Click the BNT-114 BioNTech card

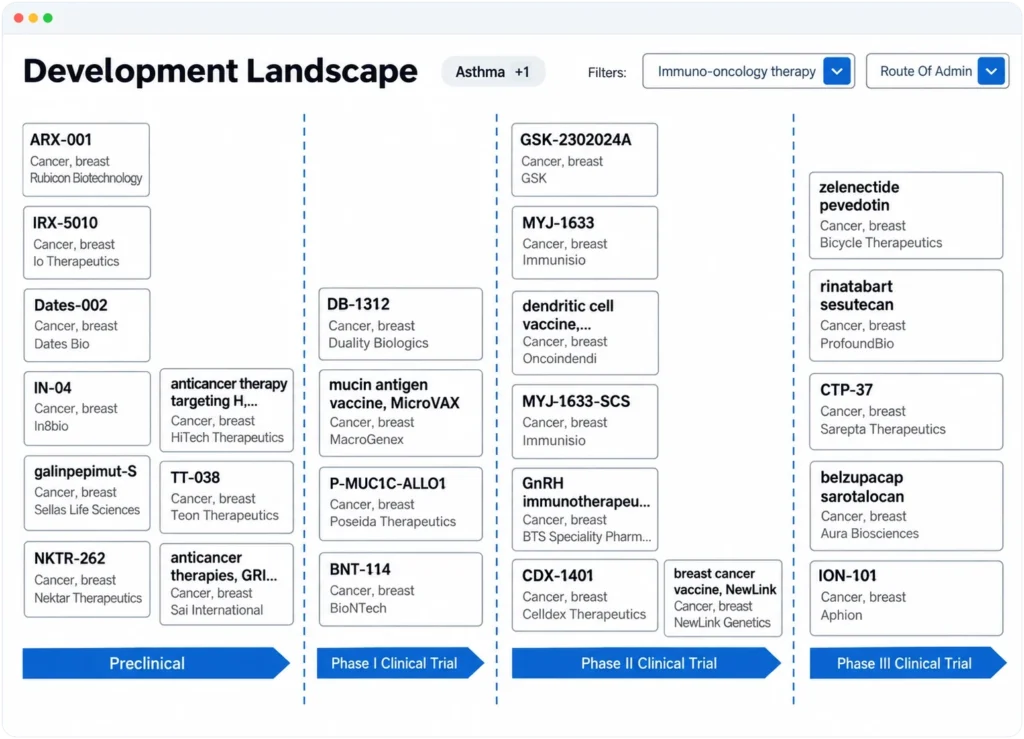[400, 590]
